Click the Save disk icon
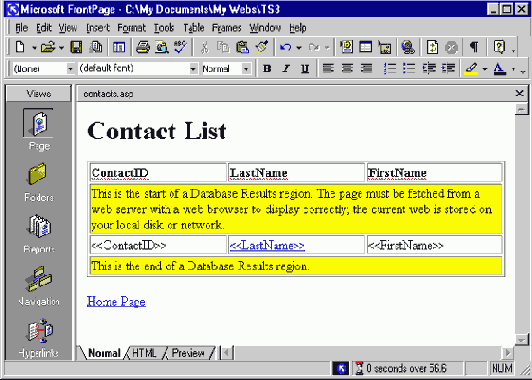The width and height of the screenshot is (532, 380). [x=76, y=47]
